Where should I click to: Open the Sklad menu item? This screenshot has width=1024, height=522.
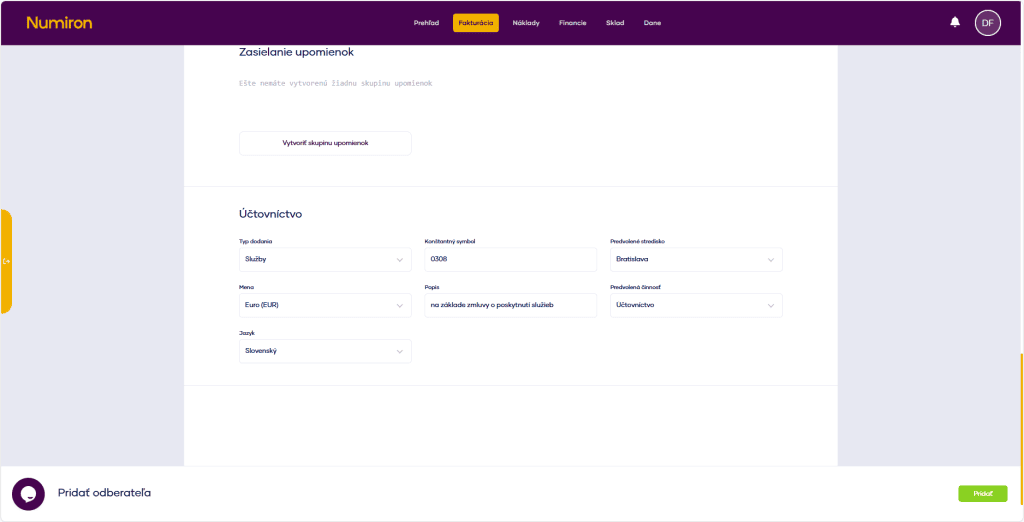615,23
